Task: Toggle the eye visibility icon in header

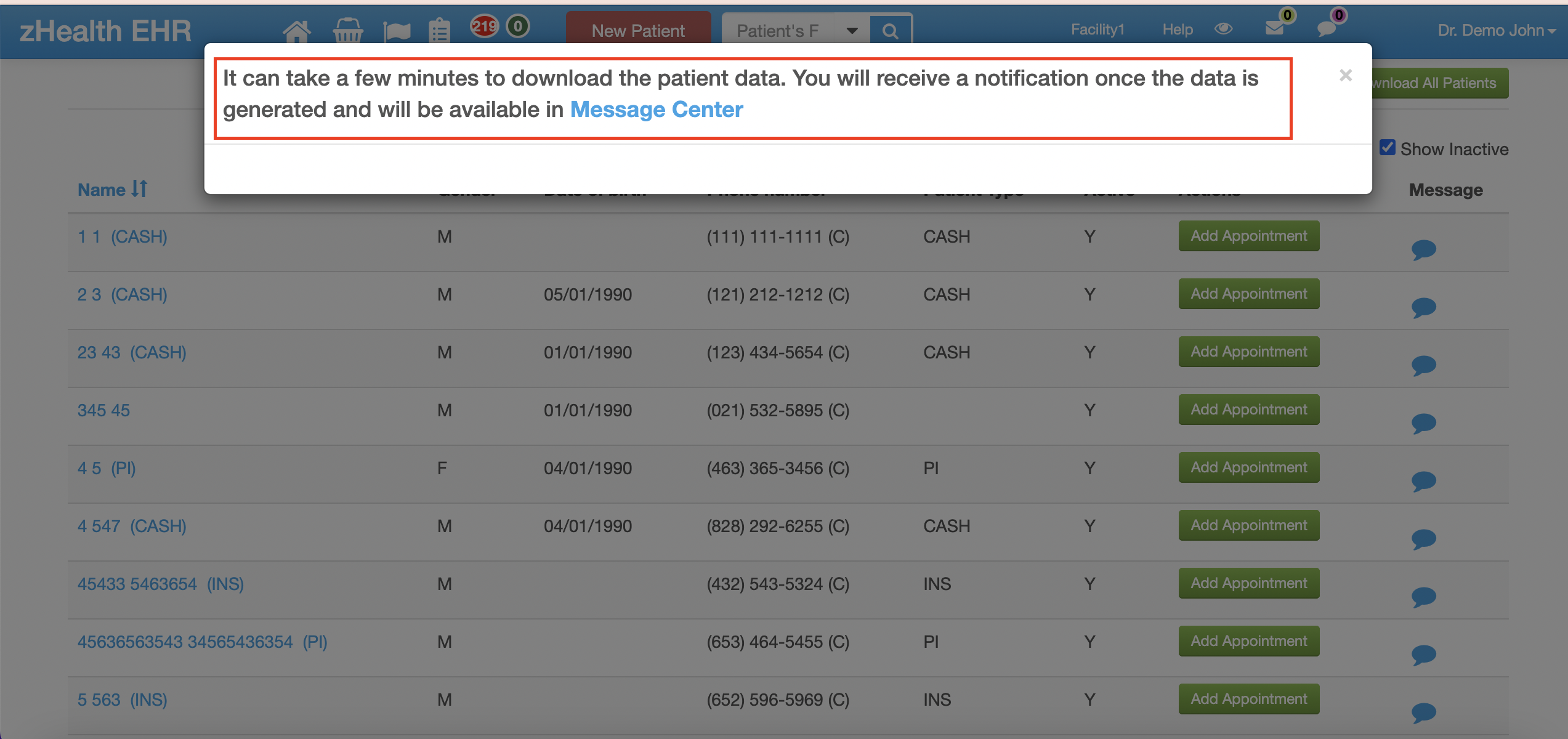Action: [x=1224, y=29]
